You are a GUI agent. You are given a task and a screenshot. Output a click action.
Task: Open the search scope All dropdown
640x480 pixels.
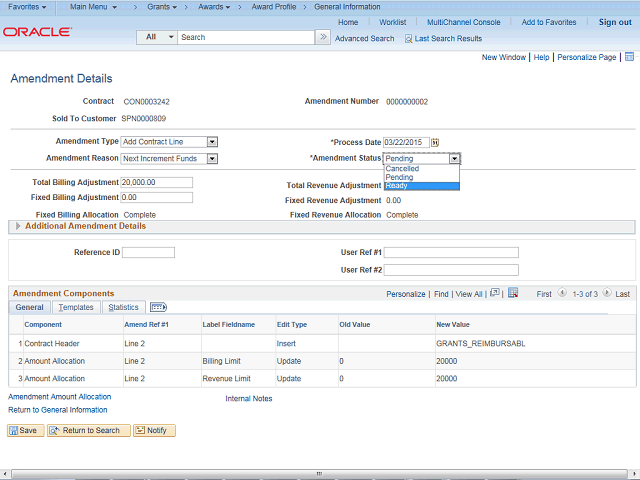coord(157,37)
